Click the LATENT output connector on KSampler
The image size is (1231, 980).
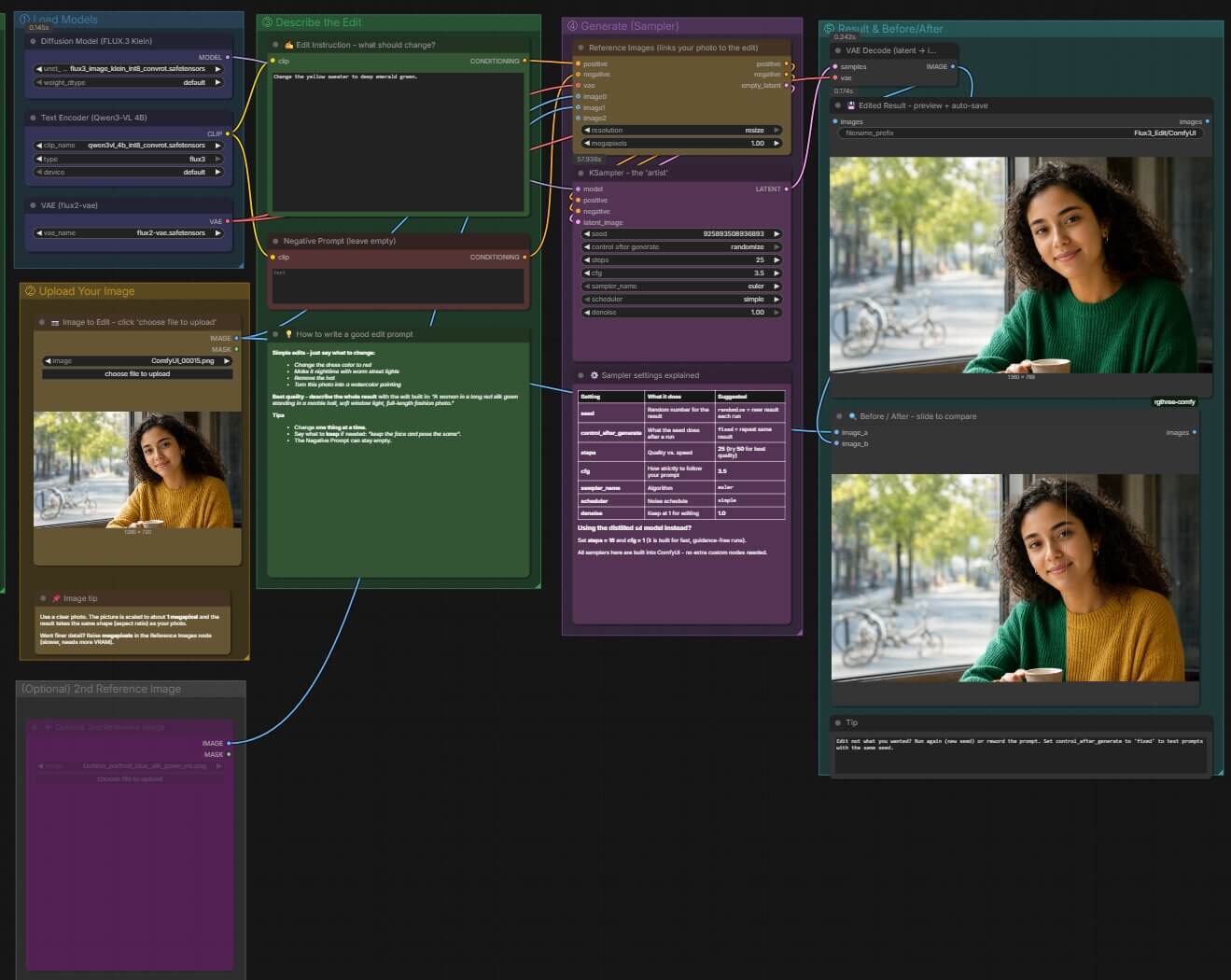pyautogui.click(x=787, y=189)
